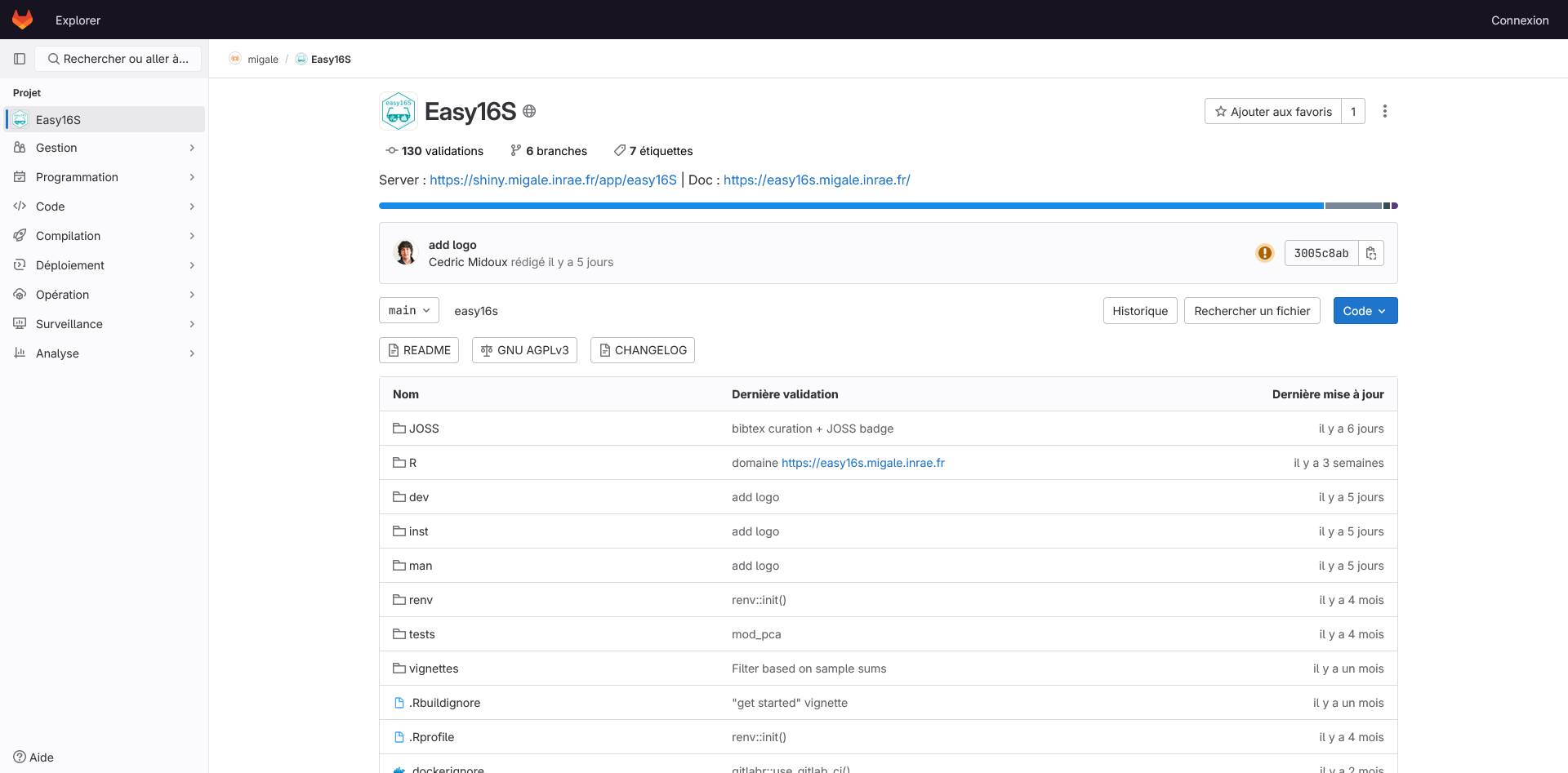
Task: Open the shiny.migale server link
Action: (x=553, y=180)
